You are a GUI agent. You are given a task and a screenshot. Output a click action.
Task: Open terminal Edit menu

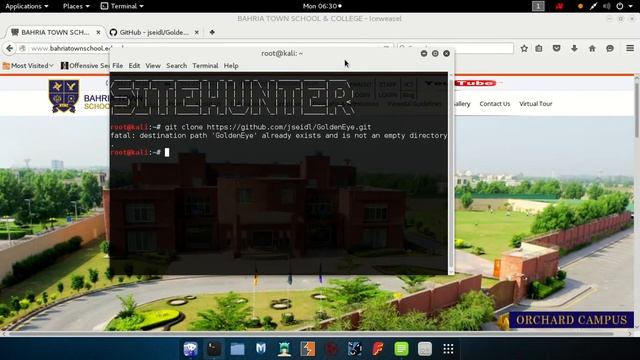coord(134,66)
